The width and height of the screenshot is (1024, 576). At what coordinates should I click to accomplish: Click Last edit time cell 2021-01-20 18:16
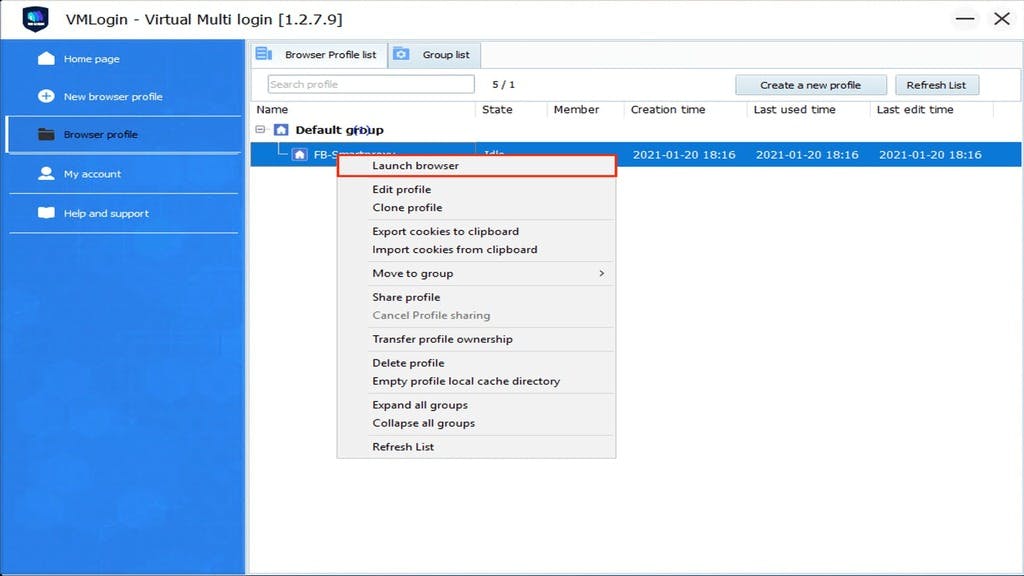tap(930, 155)
